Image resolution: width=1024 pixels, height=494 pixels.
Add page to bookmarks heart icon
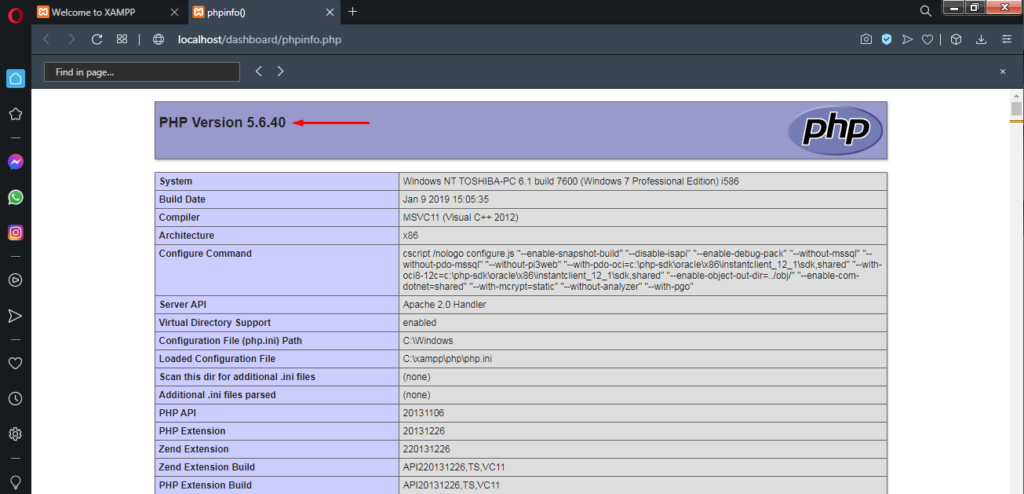click(927, 40)
